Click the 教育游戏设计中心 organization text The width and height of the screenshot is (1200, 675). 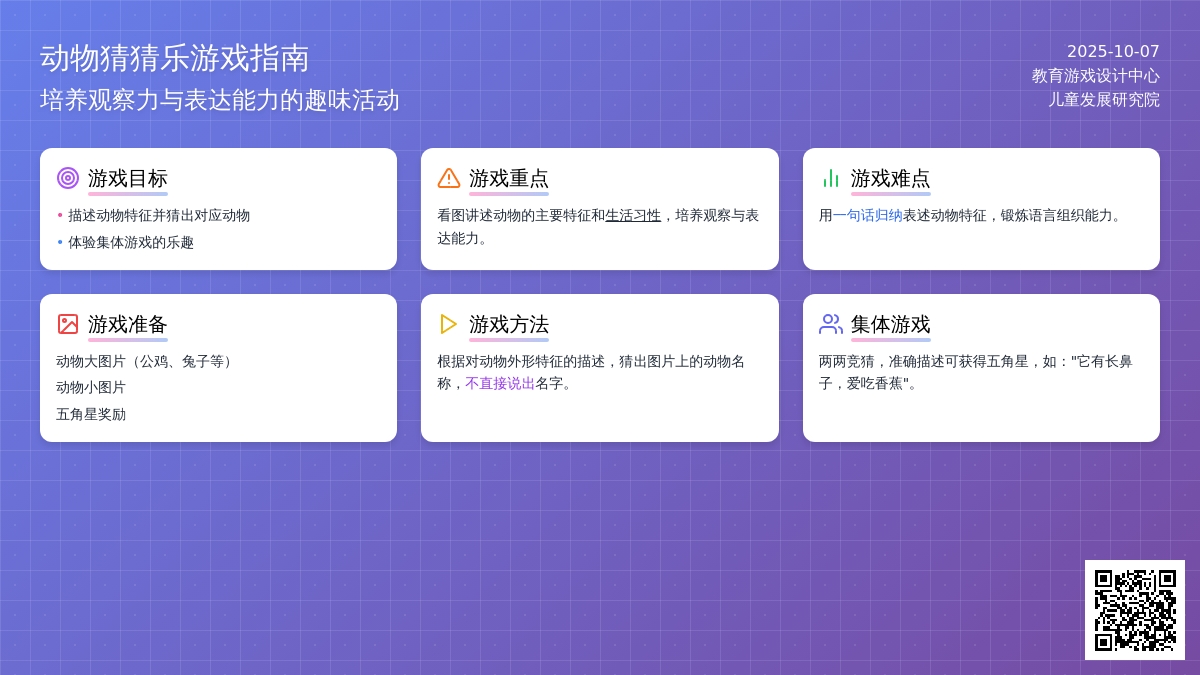tap(1095, 76)
